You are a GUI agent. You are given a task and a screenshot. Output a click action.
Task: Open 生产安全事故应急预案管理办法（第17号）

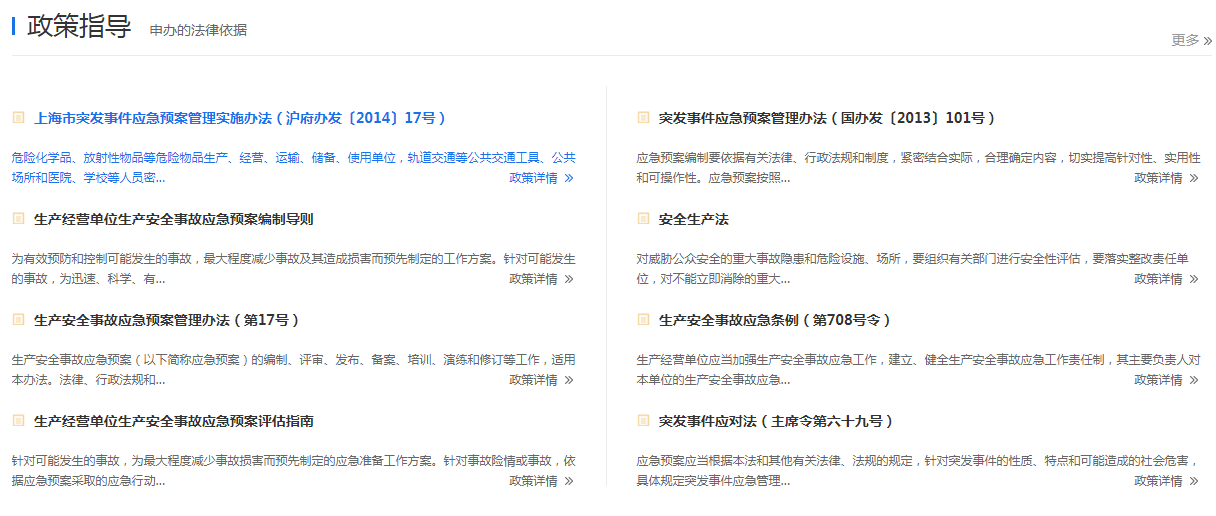tap(167, 320)
